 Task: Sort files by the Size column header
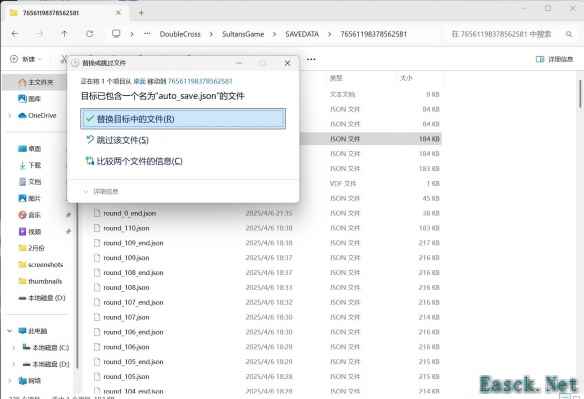pos(406,78)
